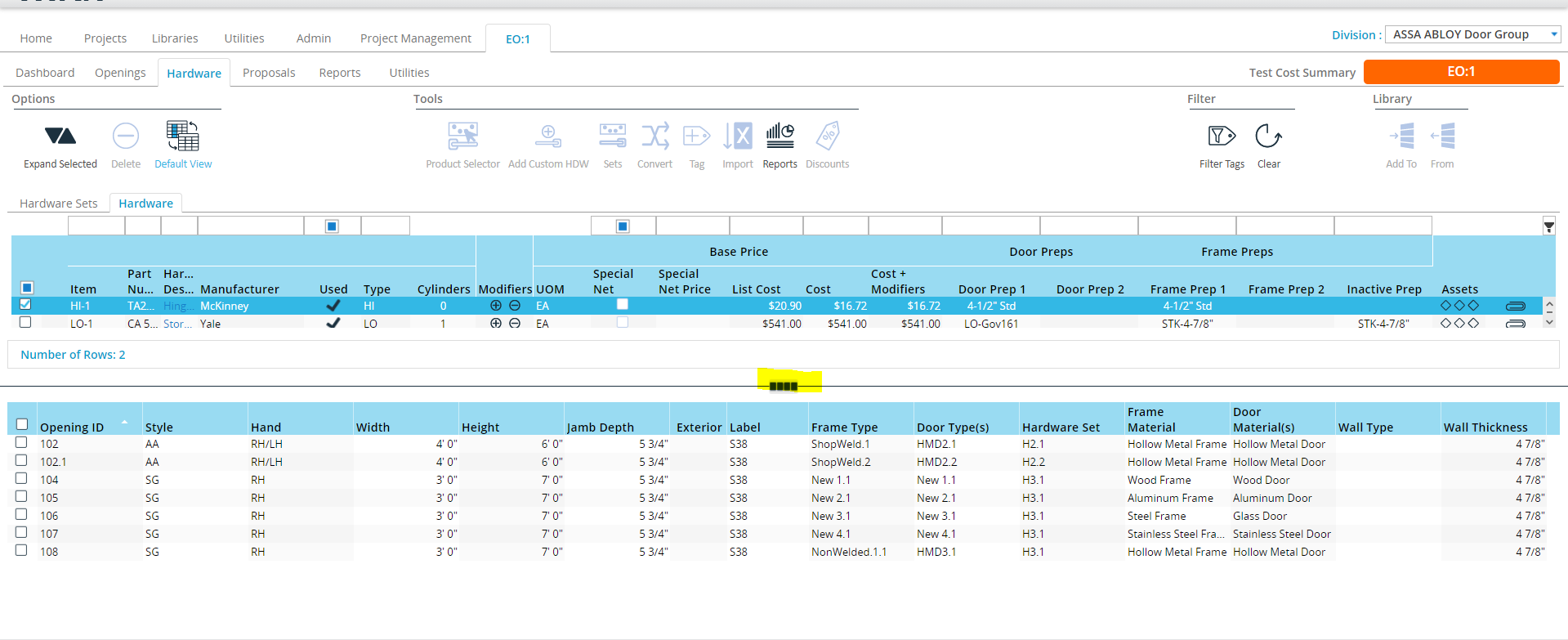This screenshot has width=1568, height=640.
Task: Toggle Special Net checkbox for HI-1
Action: (x=622, y=305)
